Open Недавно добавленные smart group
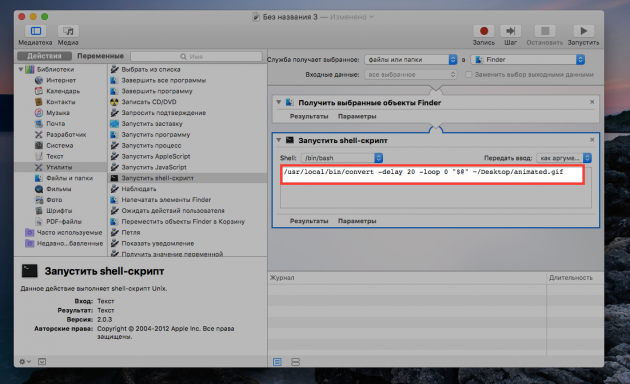 pyautogui.click(x=70, y=243)
